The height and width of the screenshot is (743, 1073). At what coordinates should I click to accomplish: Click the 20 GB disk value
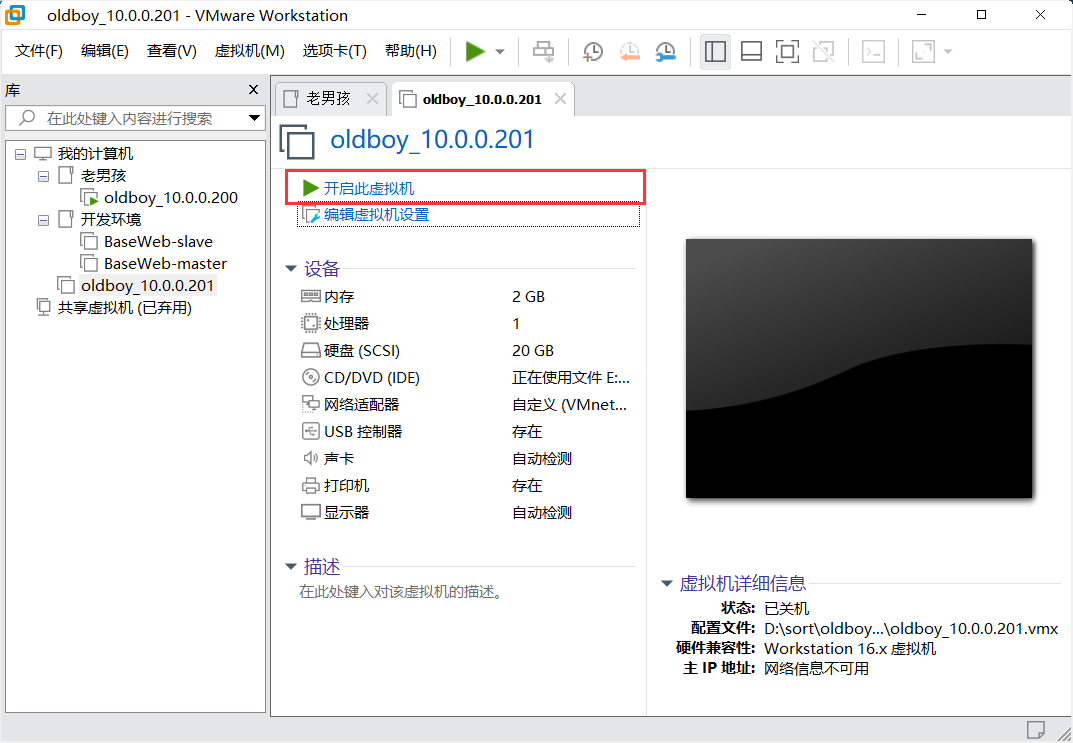coord(532,350)
